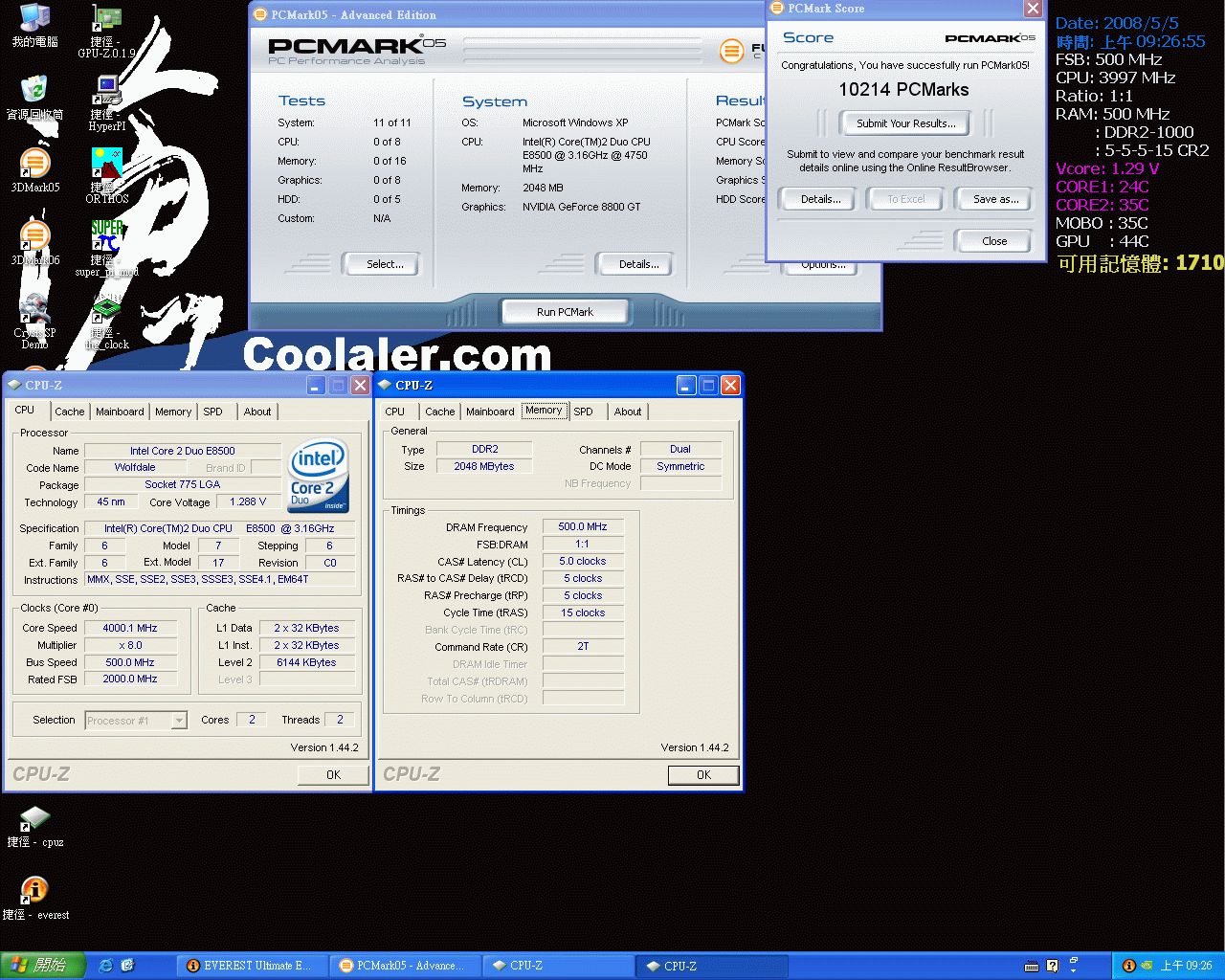The width and height of the screenshot is (1225, 980).
Task: Activate the second CPU-Z taskbar item
Action: pyautogui.click(x=712, y=966)
